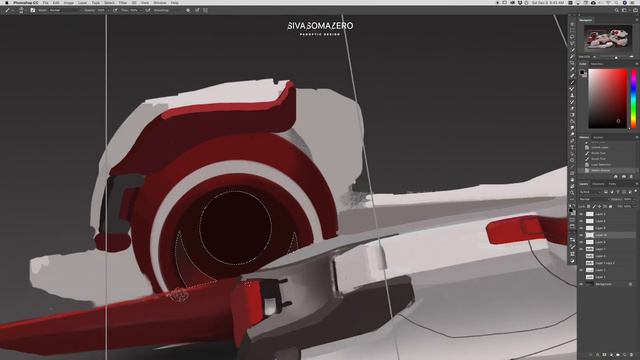Switch to the Paths tab
Image resolution: width=640 pixels, height=360 pixels.
click(x=612, y=184)
